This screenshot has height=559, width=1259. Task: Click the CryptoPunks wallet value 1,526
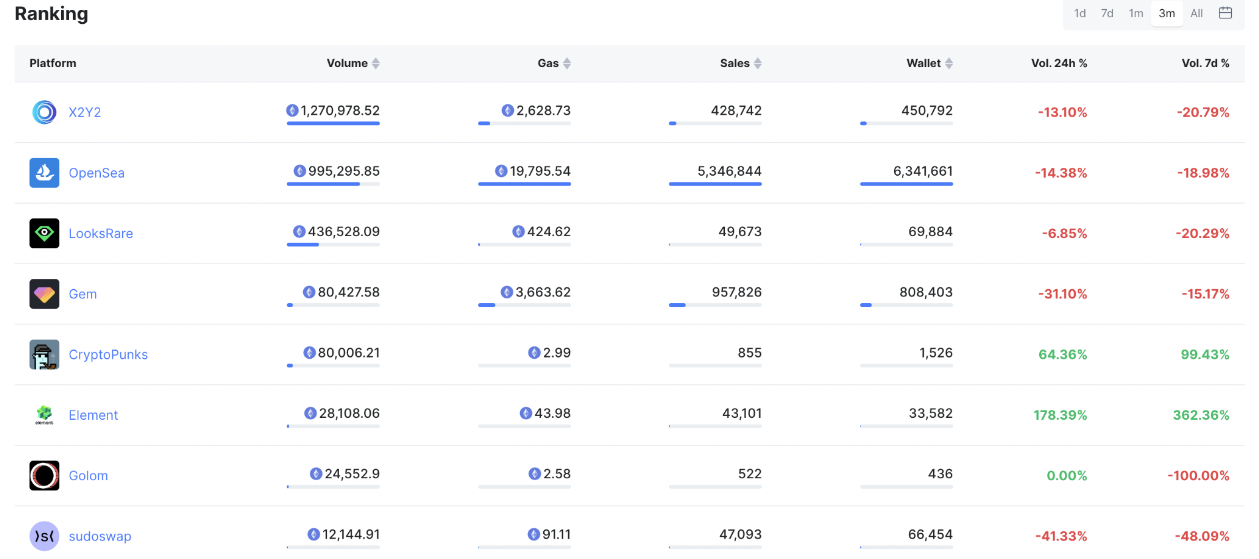pos(936,353)
